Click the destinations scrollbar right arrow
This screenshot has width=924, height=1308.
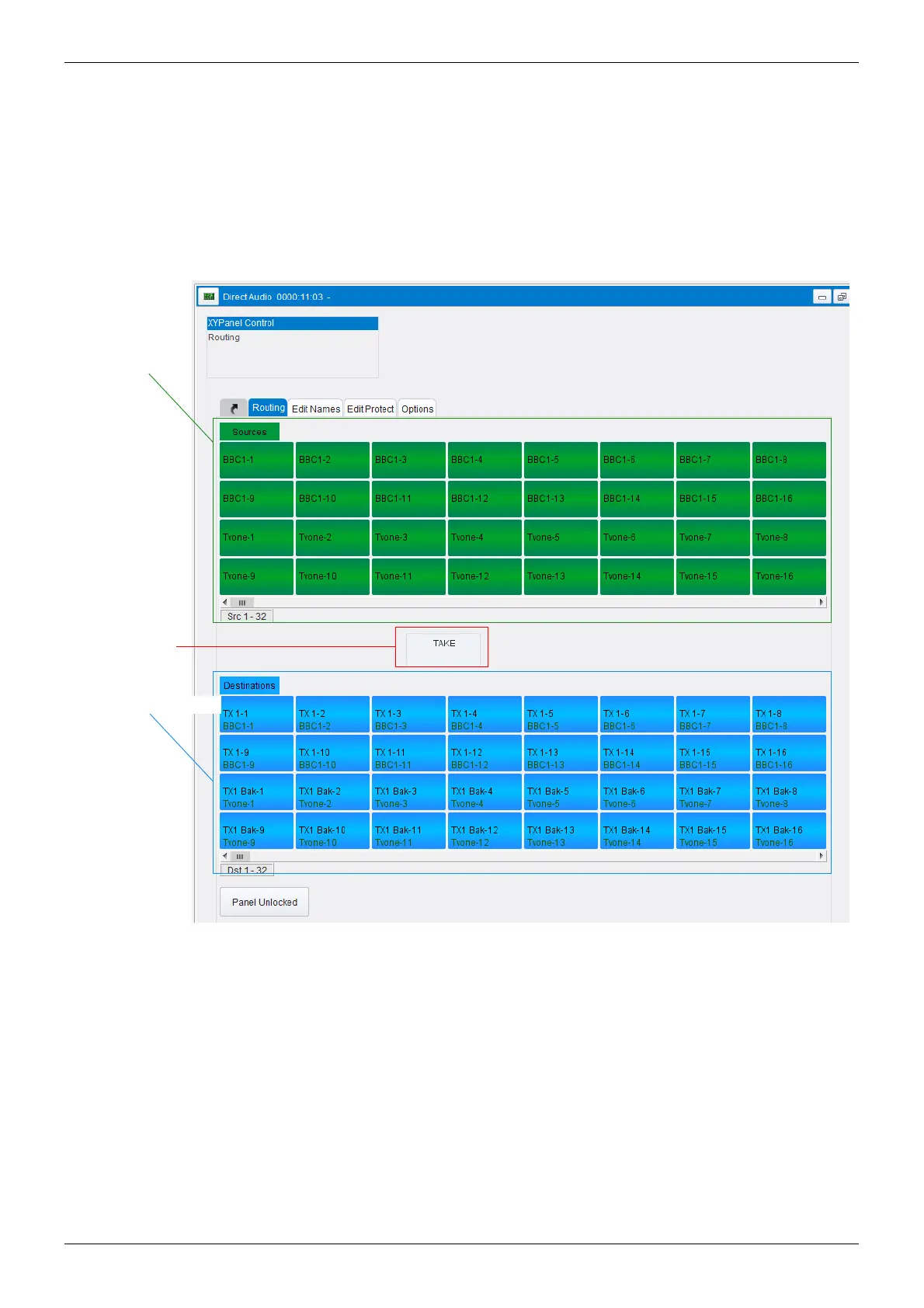pos(822,856)
